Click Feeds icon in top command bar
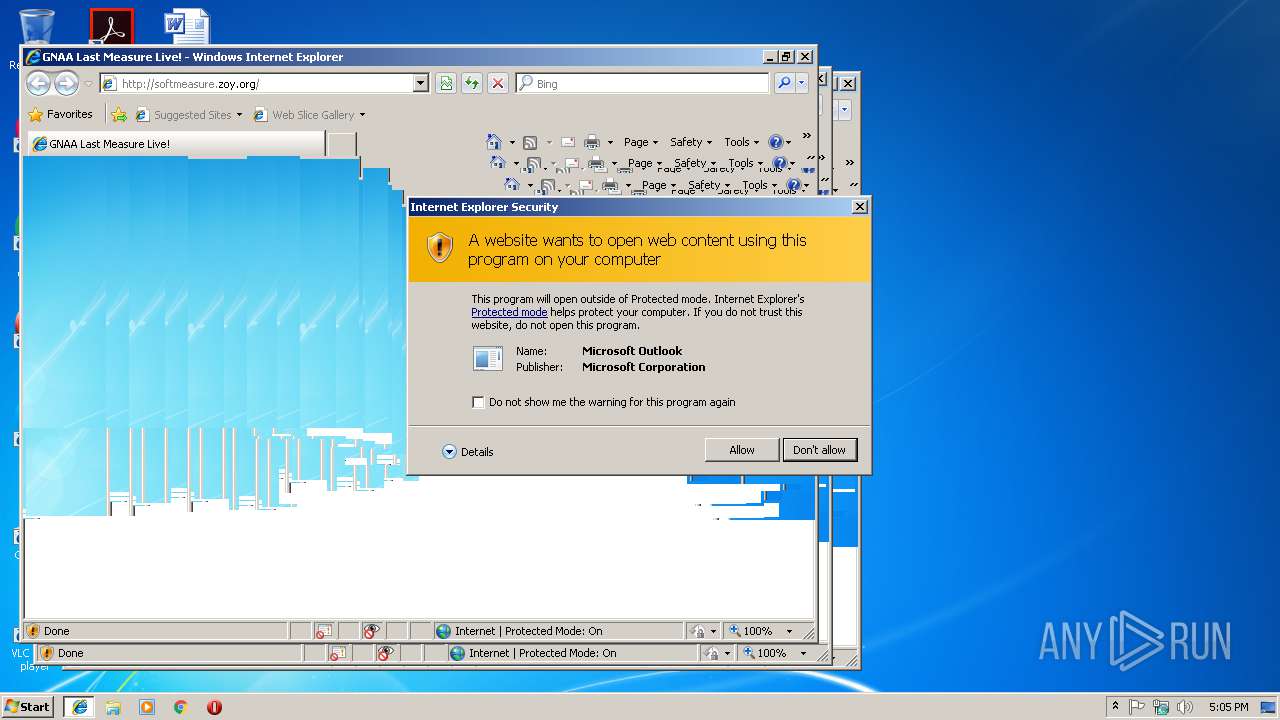This screenshot has height=720, width=1280. click(x=530, y=142)
